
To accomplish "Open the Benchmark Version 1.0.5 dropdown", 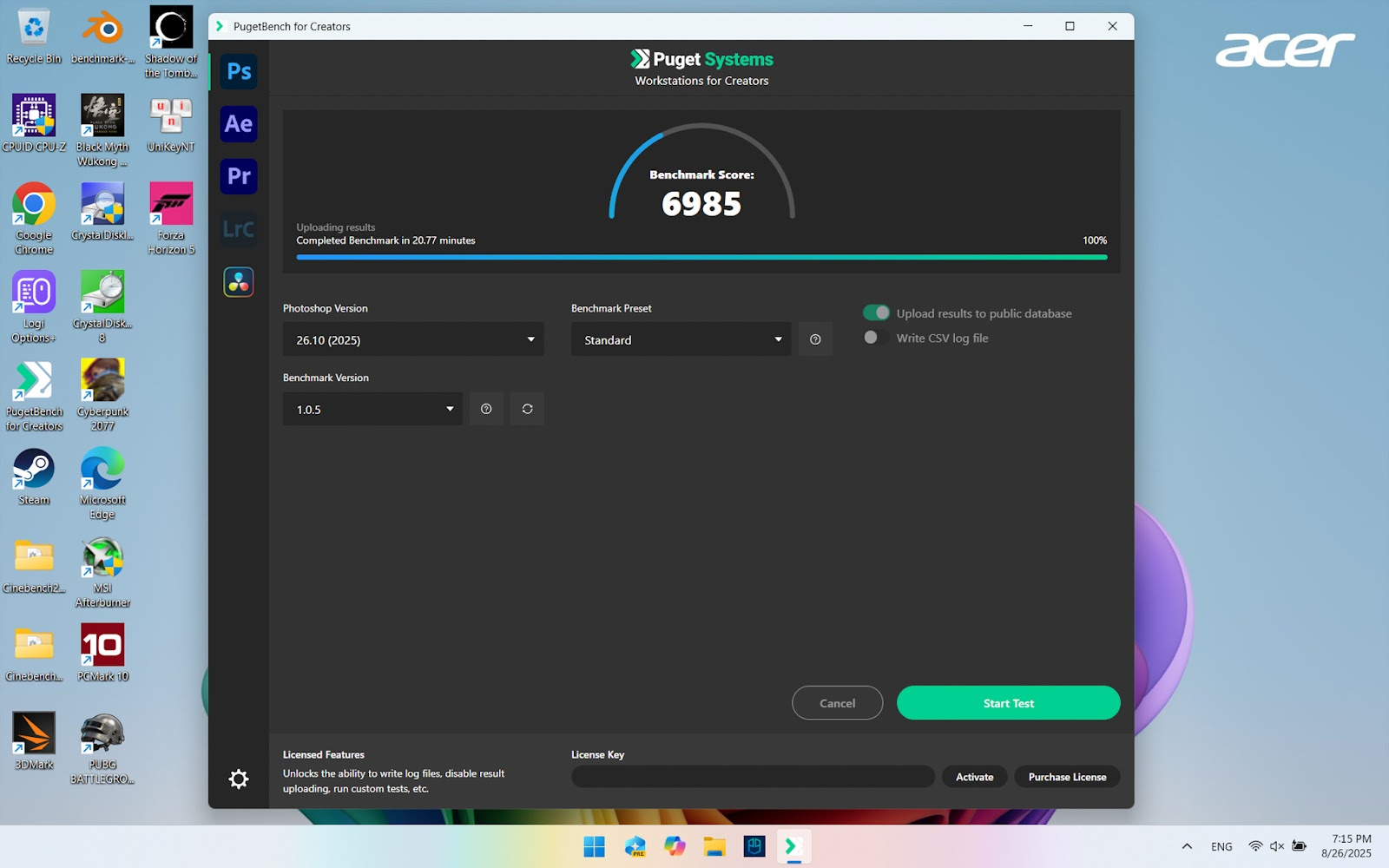I will point(372,409).
